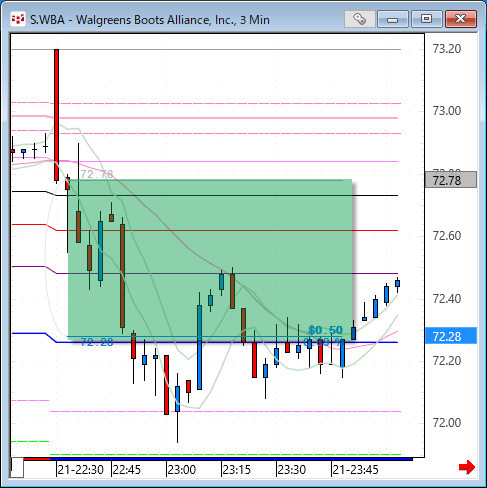Click the red horizontal line at 72.60
The image size is (487, 488).
click(227, 230)
